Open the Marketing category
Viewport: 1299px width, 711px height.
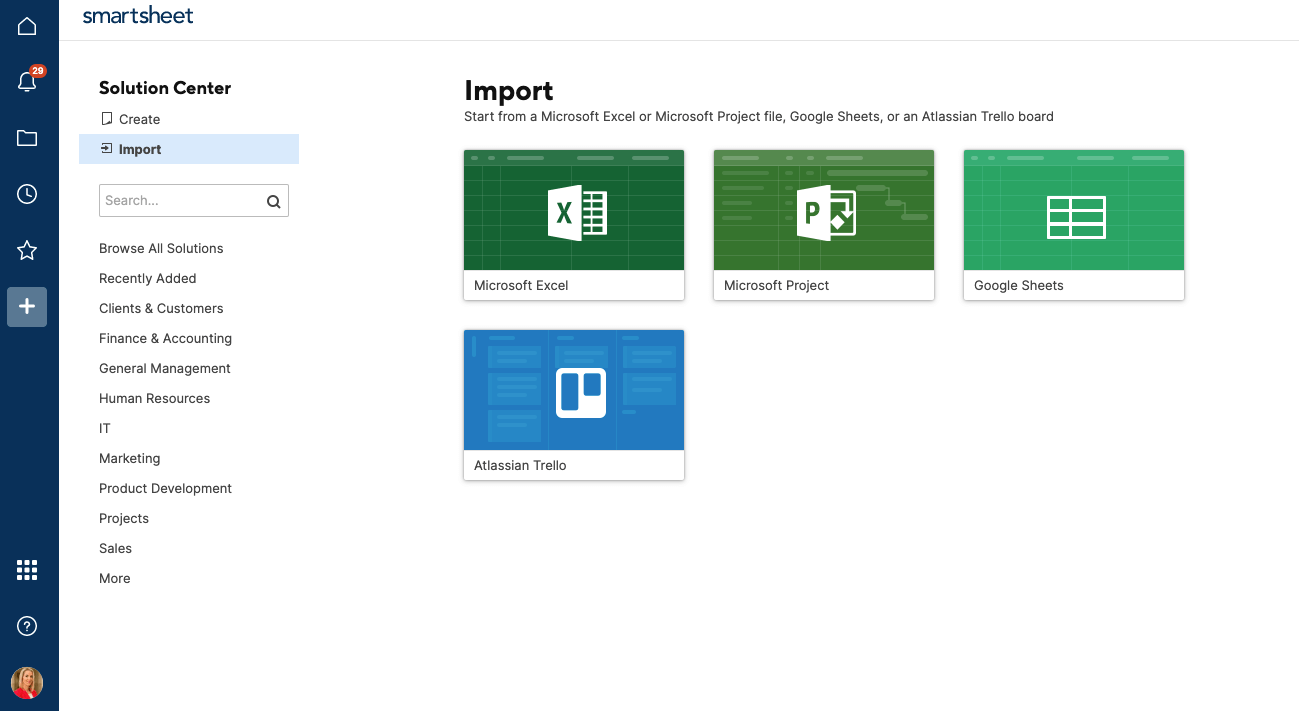pyautogui.click(x=130, y=458)
